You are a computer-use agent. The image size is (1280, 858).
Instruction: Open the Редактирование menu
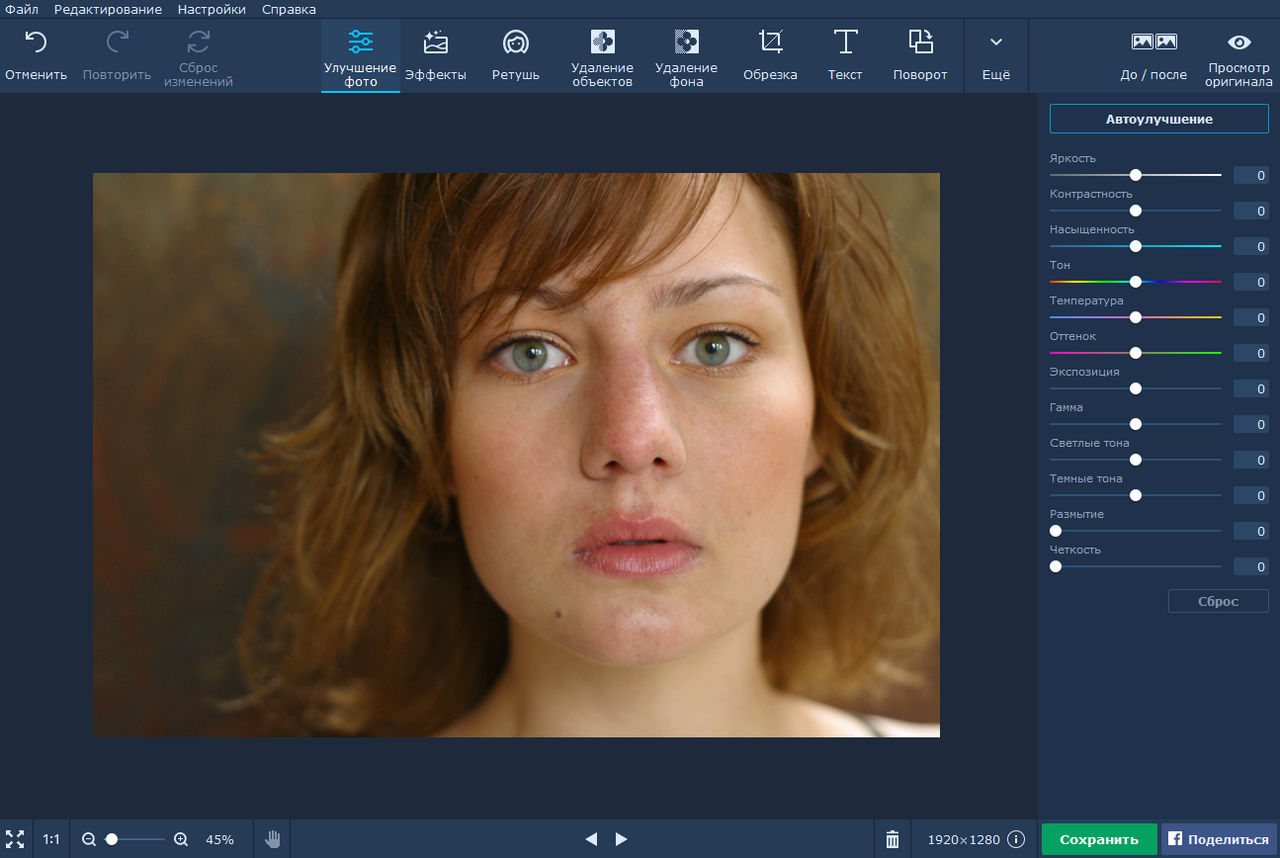[x=108, y=9]
